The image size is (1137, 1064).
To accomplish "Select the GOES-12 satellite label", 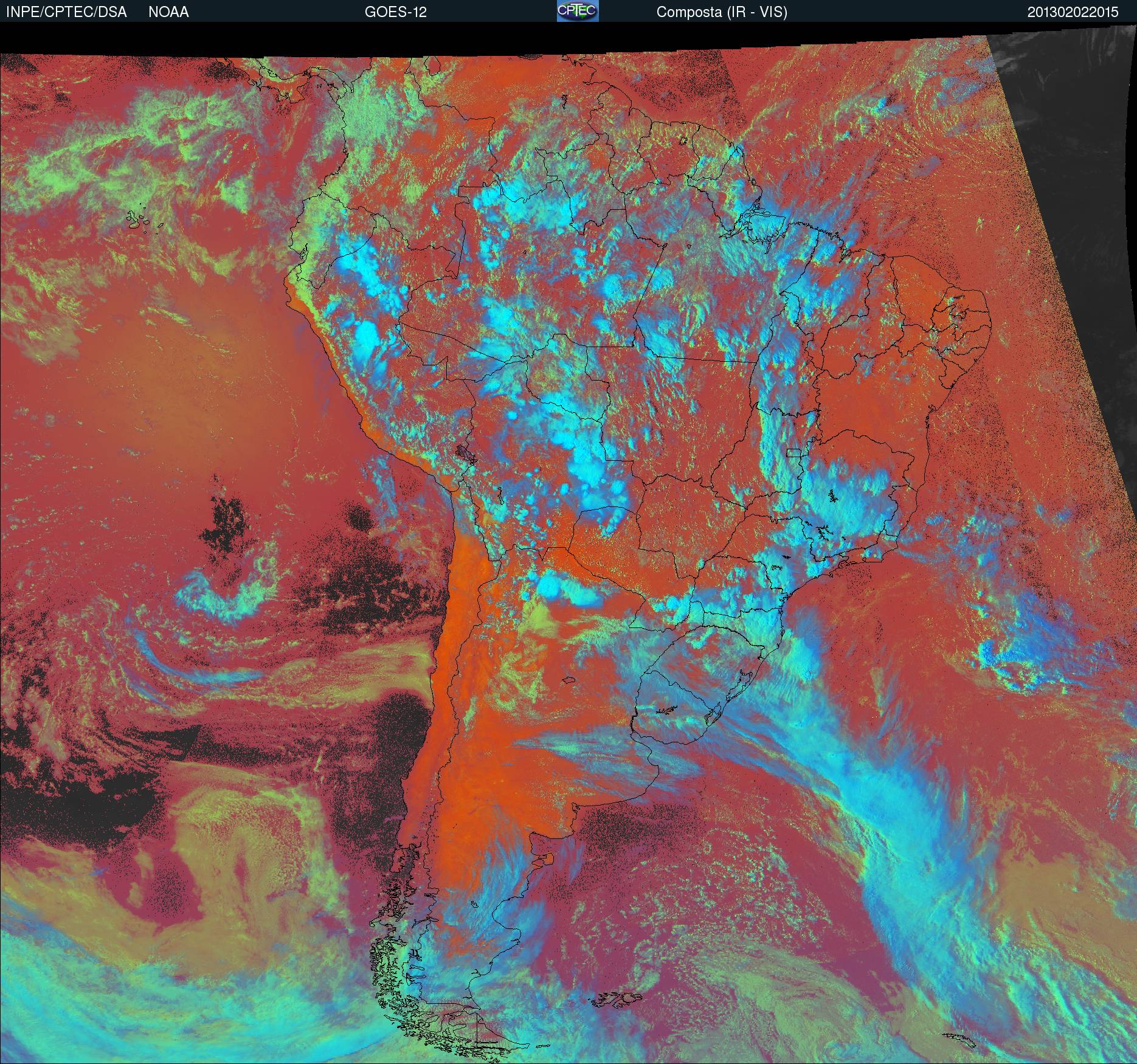I will pos(395,12).
